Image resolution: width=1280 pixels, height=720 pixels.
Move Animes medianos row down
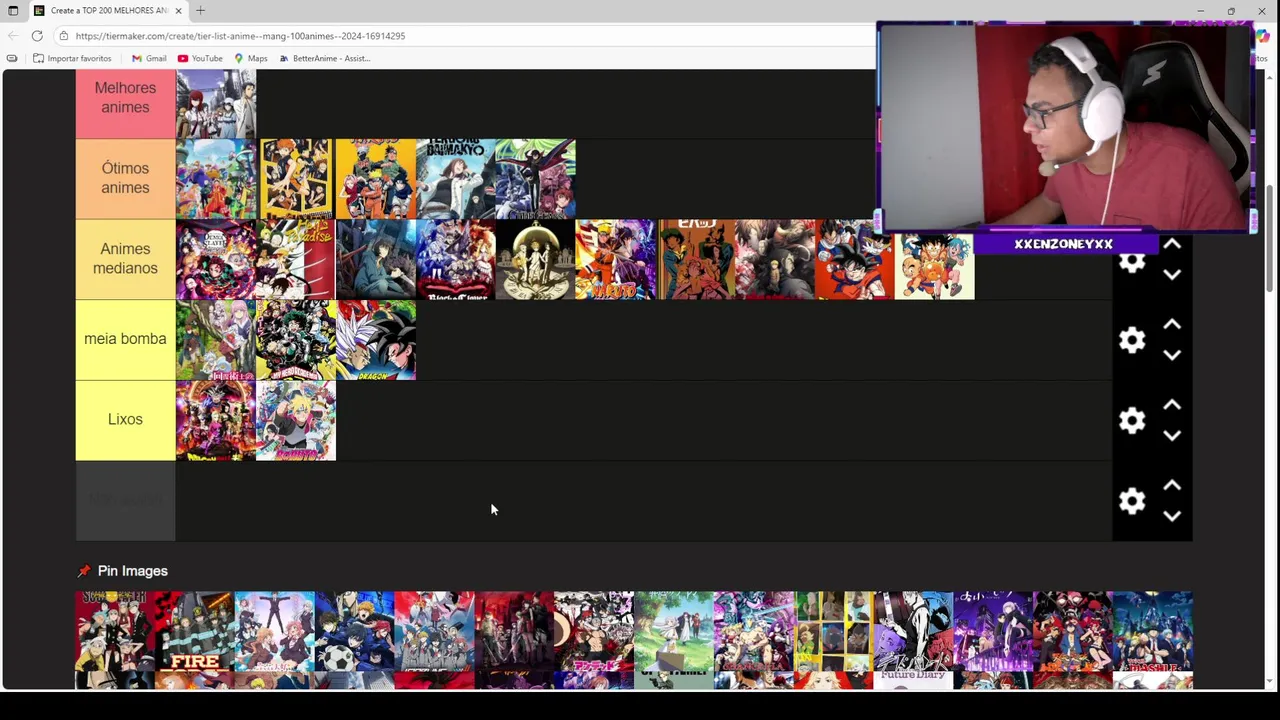tap(1172, 274)
